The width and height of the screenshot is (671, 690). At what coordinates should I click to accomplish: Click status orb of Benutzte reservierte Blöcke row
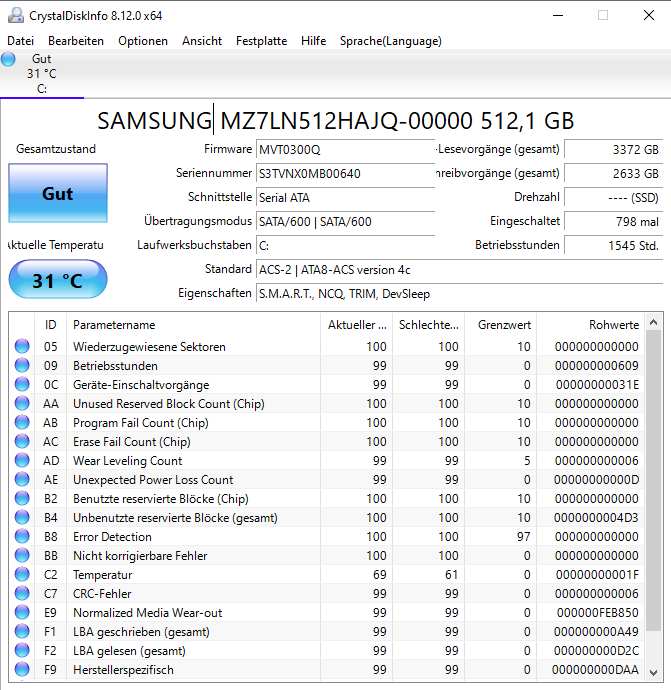click(x=22, y=498)
